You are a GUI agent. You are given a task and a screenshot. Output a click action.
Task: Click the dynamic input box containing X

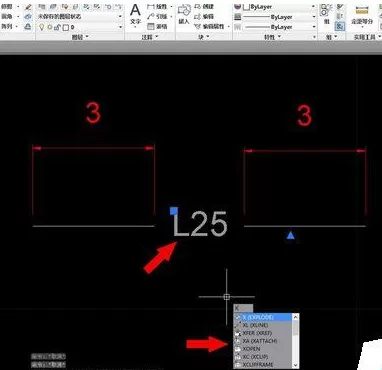point(243,308)
